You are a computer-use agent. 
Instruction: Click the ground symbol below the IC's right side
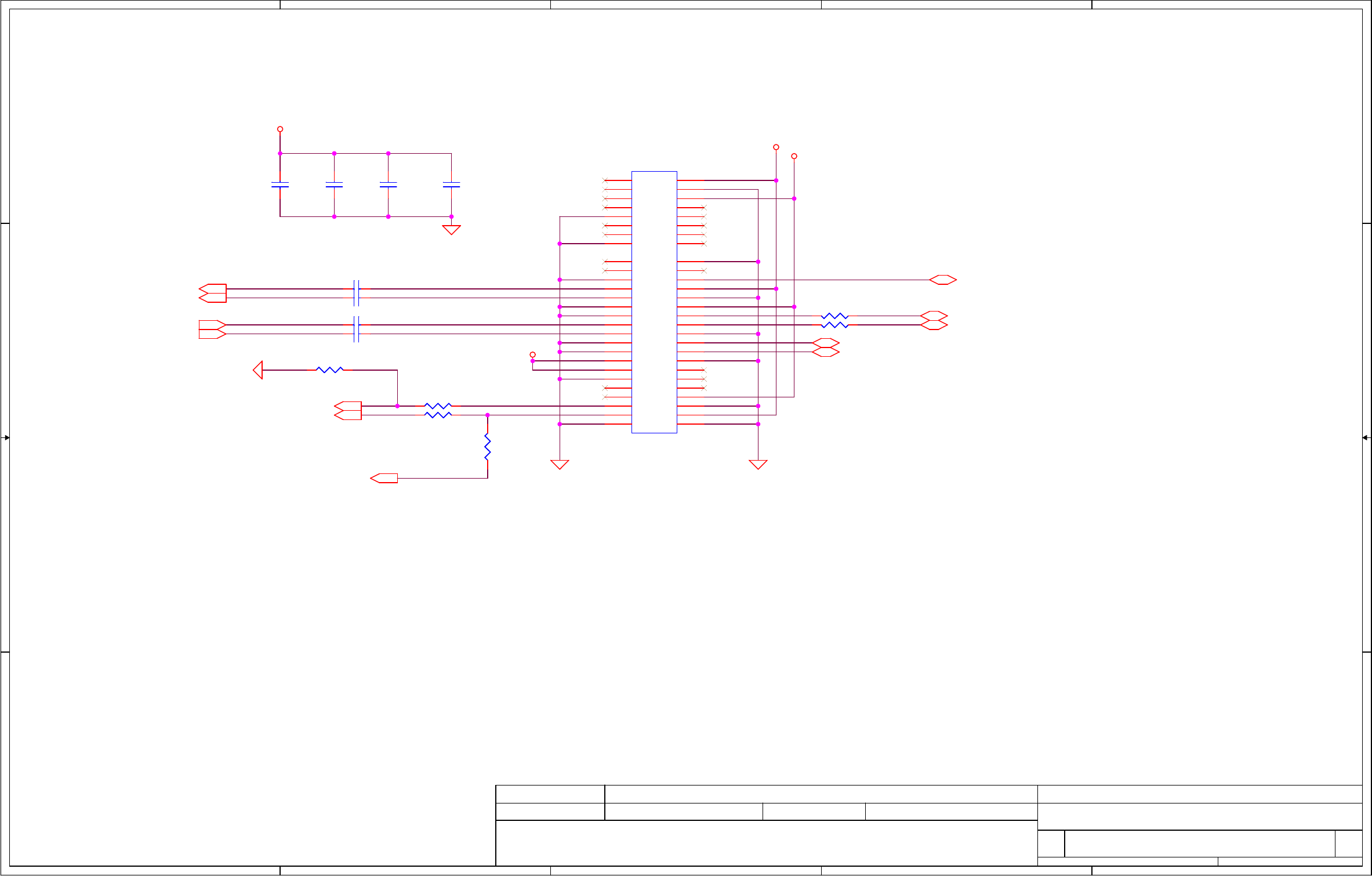click(x=758, y=464)
